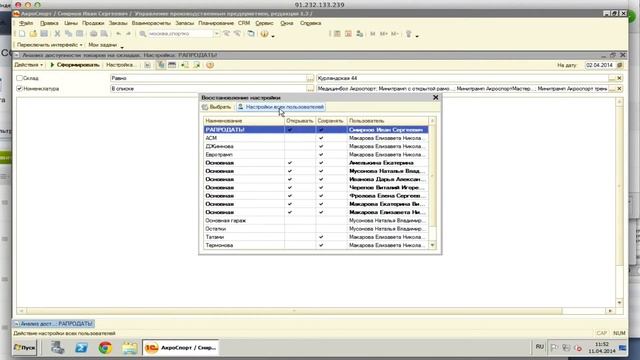Toggle the header panel icon in report toolbar
Screen dimensions: 640x360
coord(172,65)
